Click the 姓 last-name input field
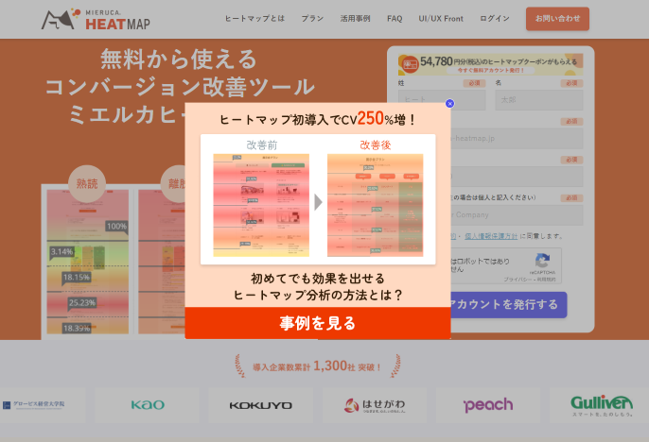 tap(442, 100)
